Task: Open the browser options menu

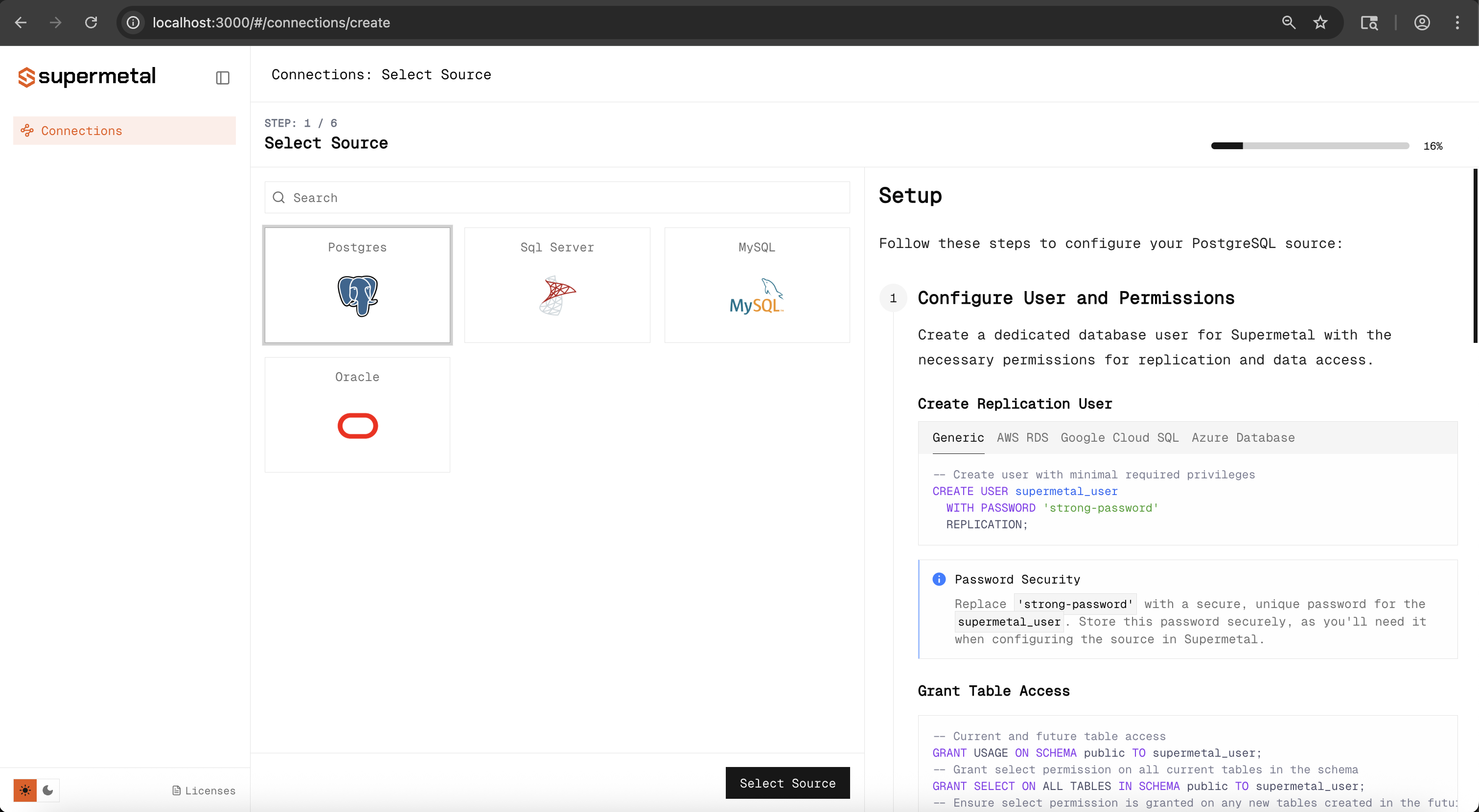Action: (1458, 23)
